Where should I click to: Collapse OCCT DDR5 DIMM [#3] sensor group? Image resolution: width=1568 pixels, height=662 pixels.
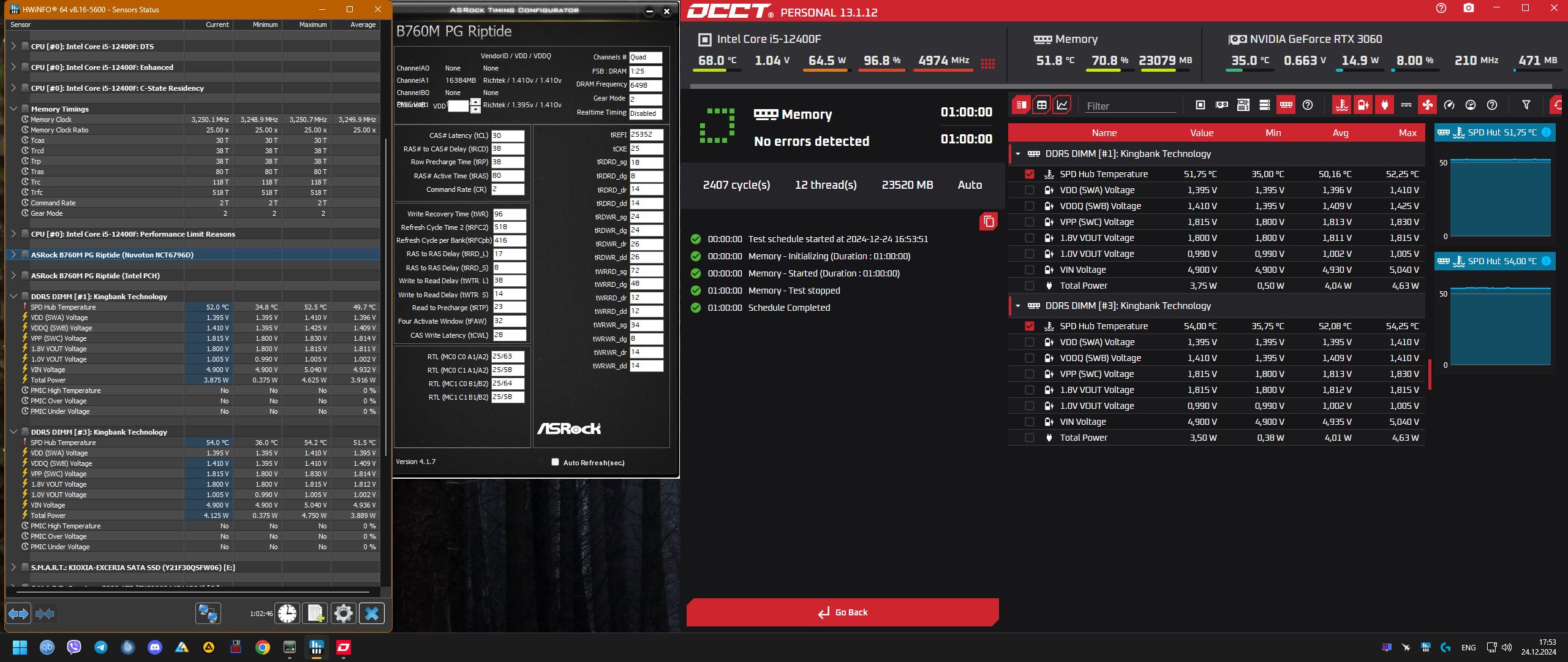(x=1018, y=306)
